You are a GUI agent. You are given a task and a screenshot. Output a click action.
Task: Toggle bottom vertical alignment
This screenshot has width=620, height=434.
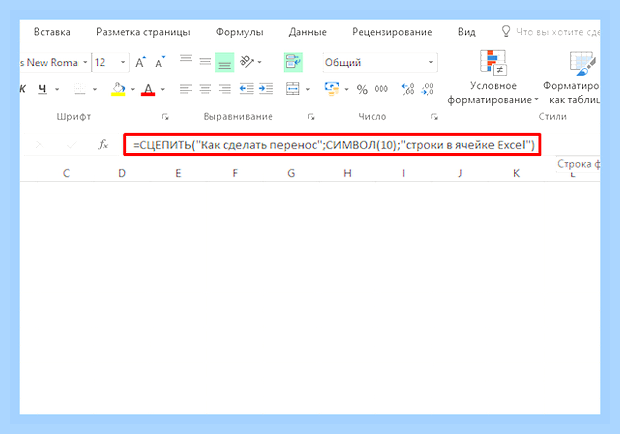[x=225, y=62]
